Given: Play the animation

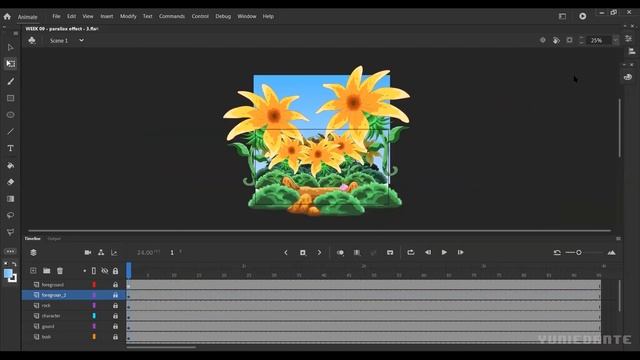Looking at the screenshot, I should [444, 253].
